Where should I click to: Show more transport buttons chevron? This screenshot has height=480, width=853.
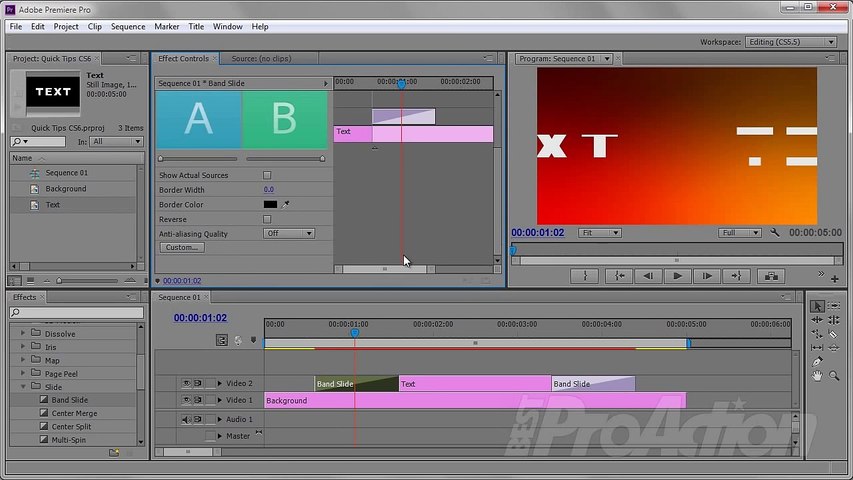[820, 274]
